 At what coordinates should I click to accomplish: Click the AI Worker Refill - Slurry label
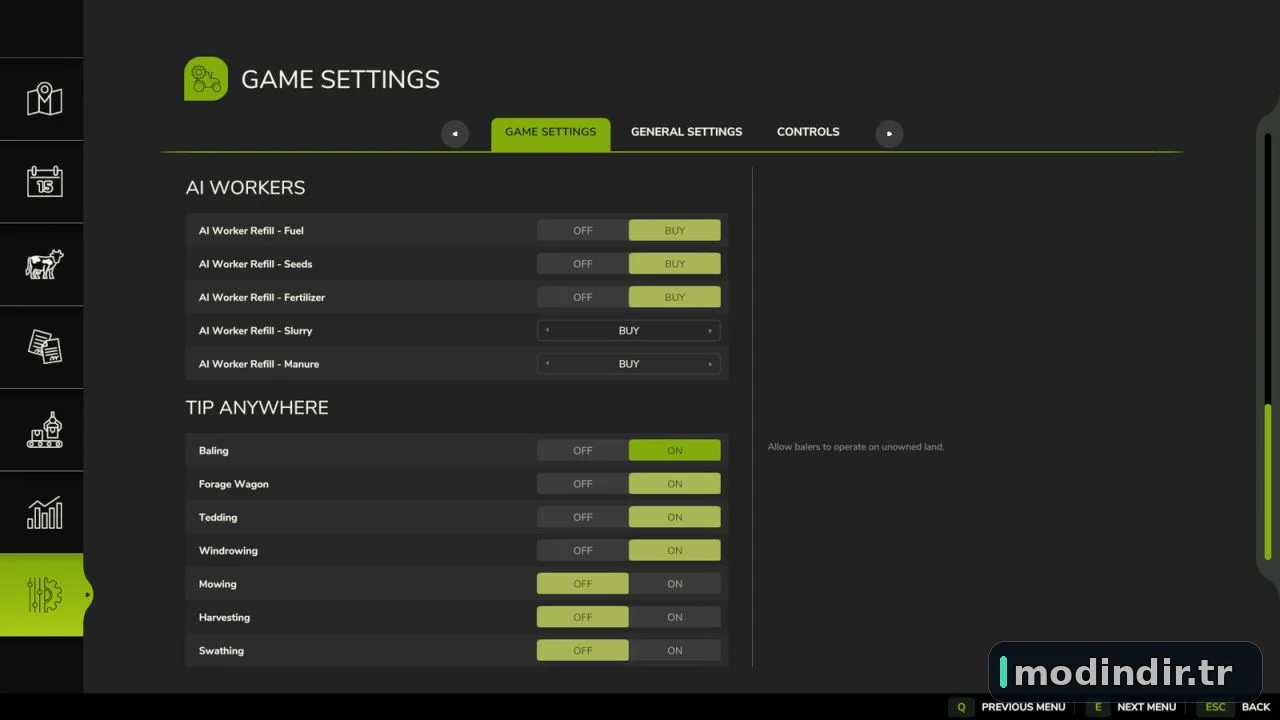click(255, 331)
